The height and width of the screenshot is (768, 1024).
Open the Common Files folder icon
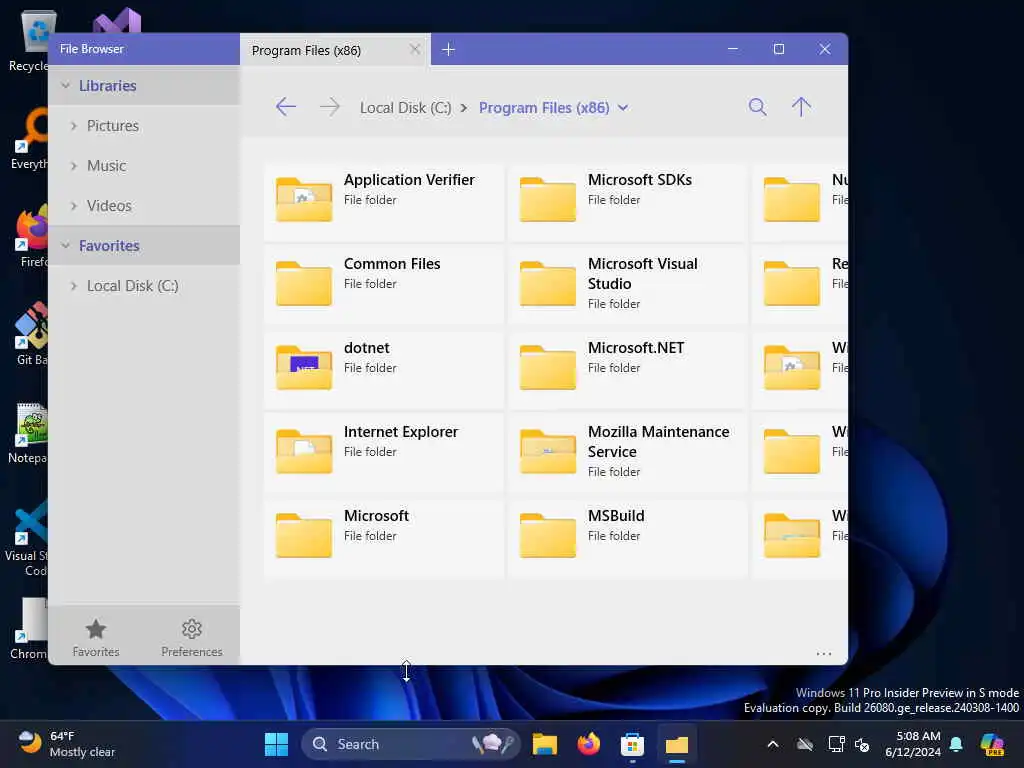coord(304,283)
